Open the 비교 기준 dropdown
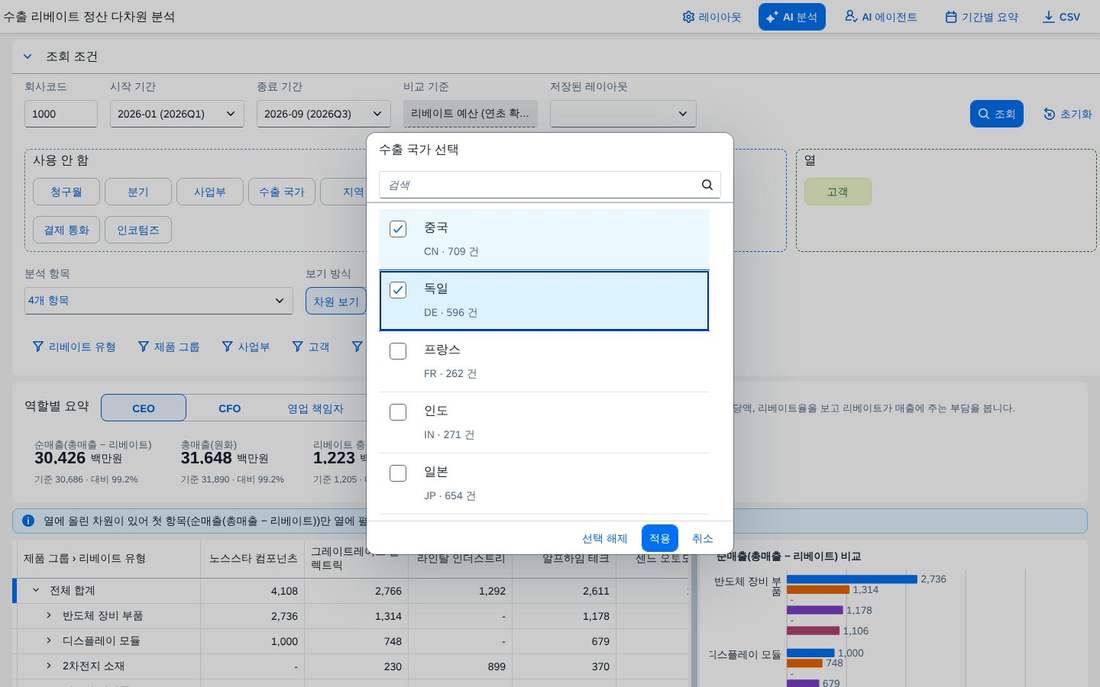The width and height of the screenshot is (1100, 687). [x=470, y=114]
